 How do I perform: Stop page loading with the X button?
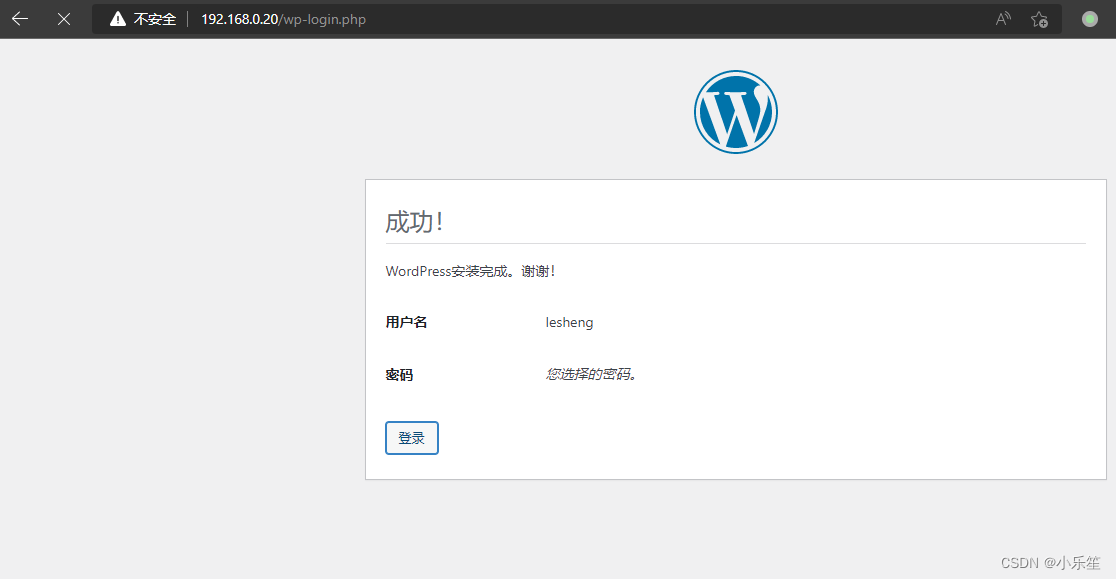click(x=64, y=19)
